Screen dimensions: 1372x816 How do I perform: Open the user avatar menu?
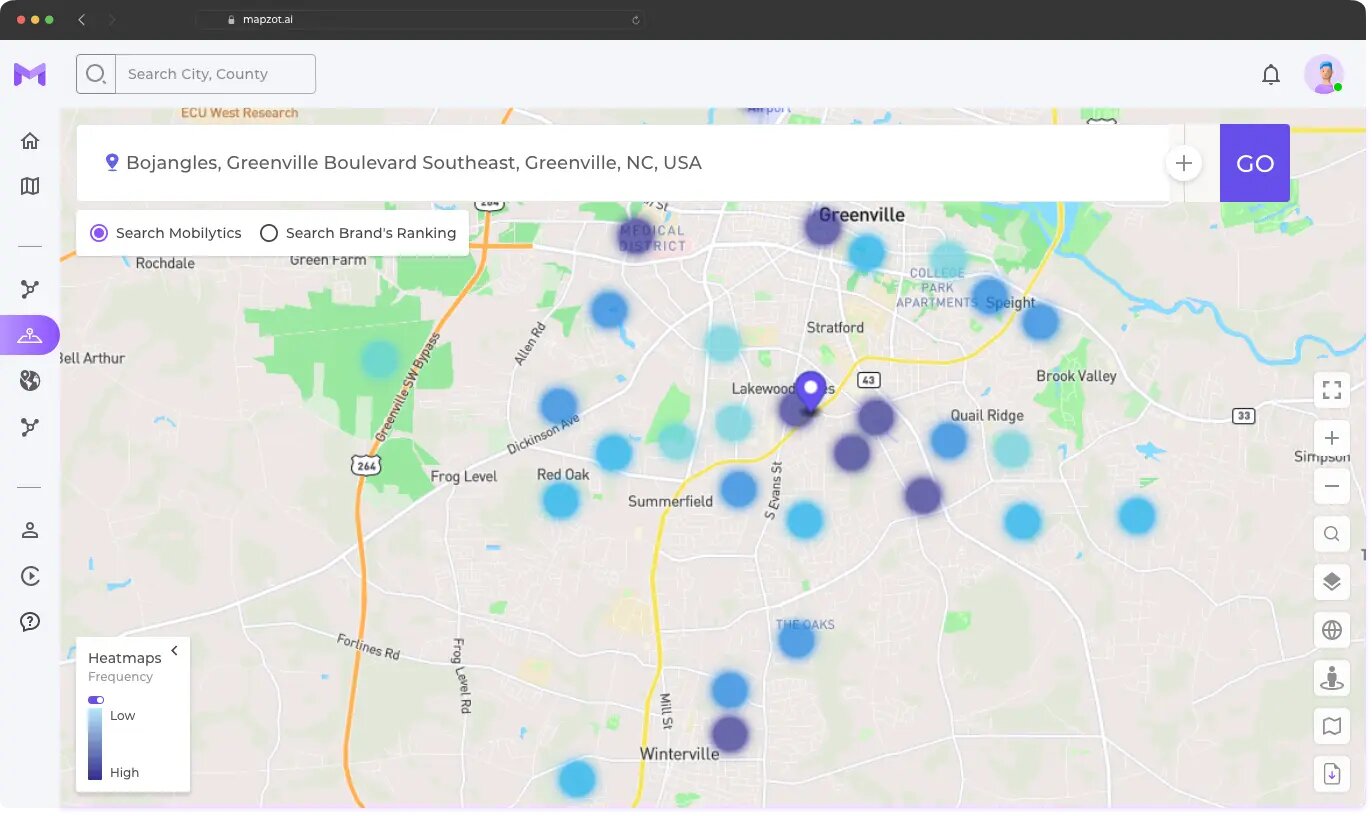1324,74
